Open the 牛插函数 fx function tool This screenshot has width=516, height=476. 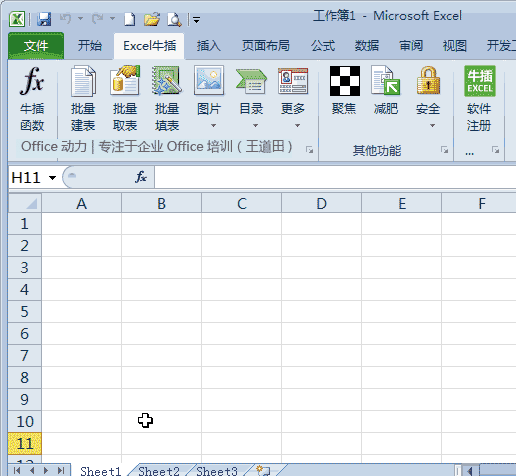point(32,99)
